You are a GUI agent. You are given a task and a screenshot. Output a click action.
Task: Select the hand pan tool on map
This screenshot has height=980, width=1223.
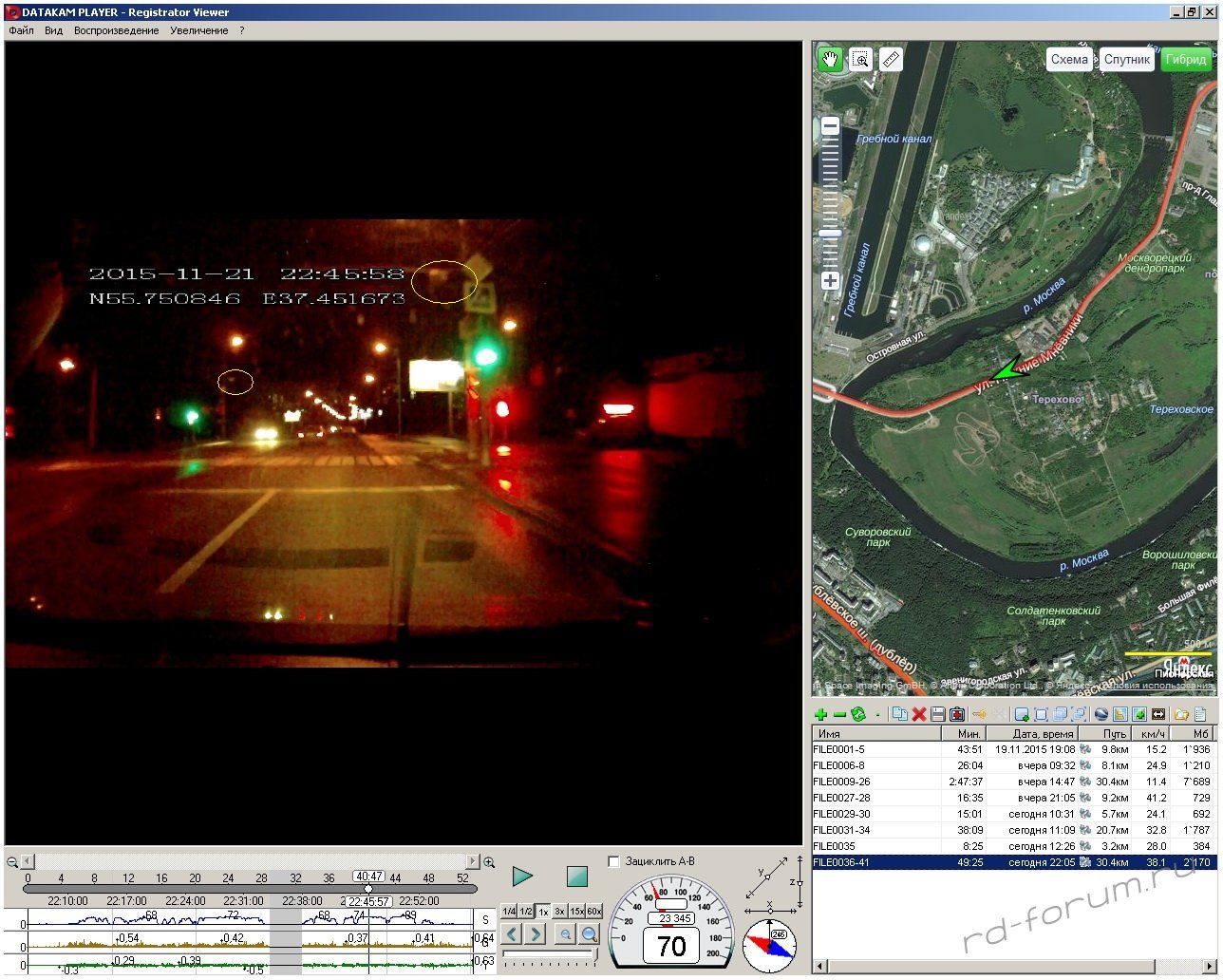(x=830, y=60)
